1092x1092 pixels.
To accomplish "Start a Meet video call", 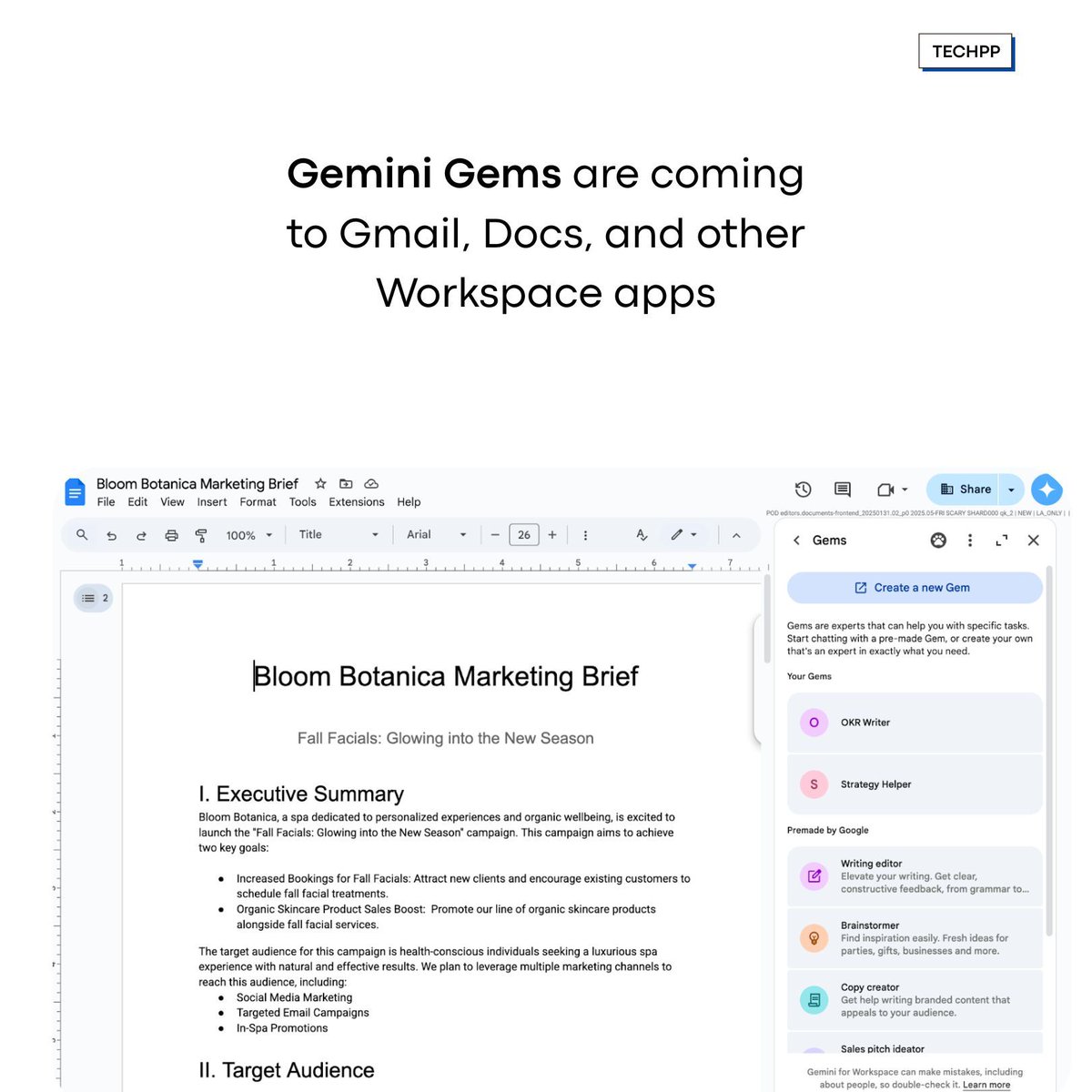I will (x=885, y=489).
